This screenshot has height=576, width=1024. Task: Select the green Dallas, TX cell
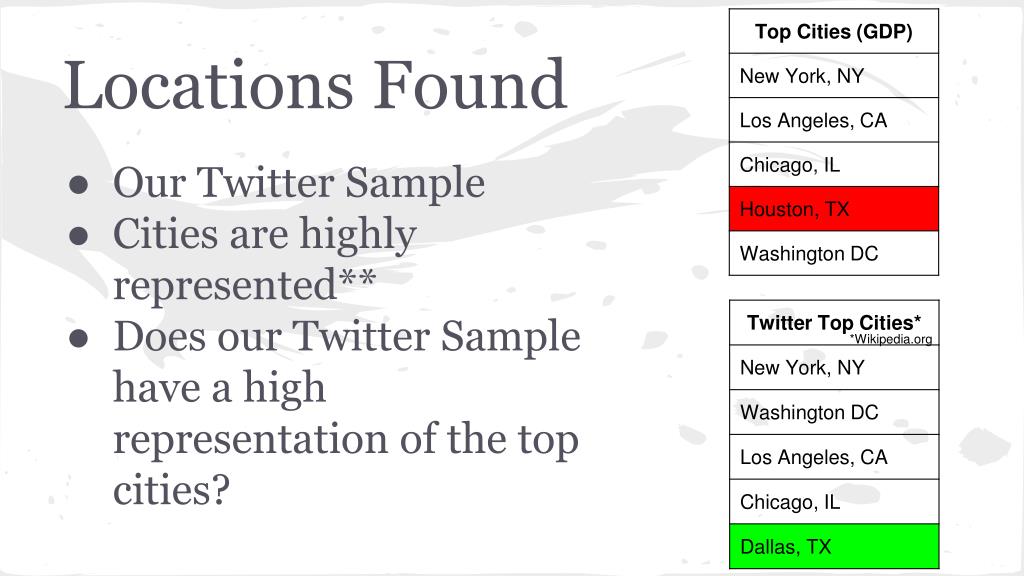point(834,546)
